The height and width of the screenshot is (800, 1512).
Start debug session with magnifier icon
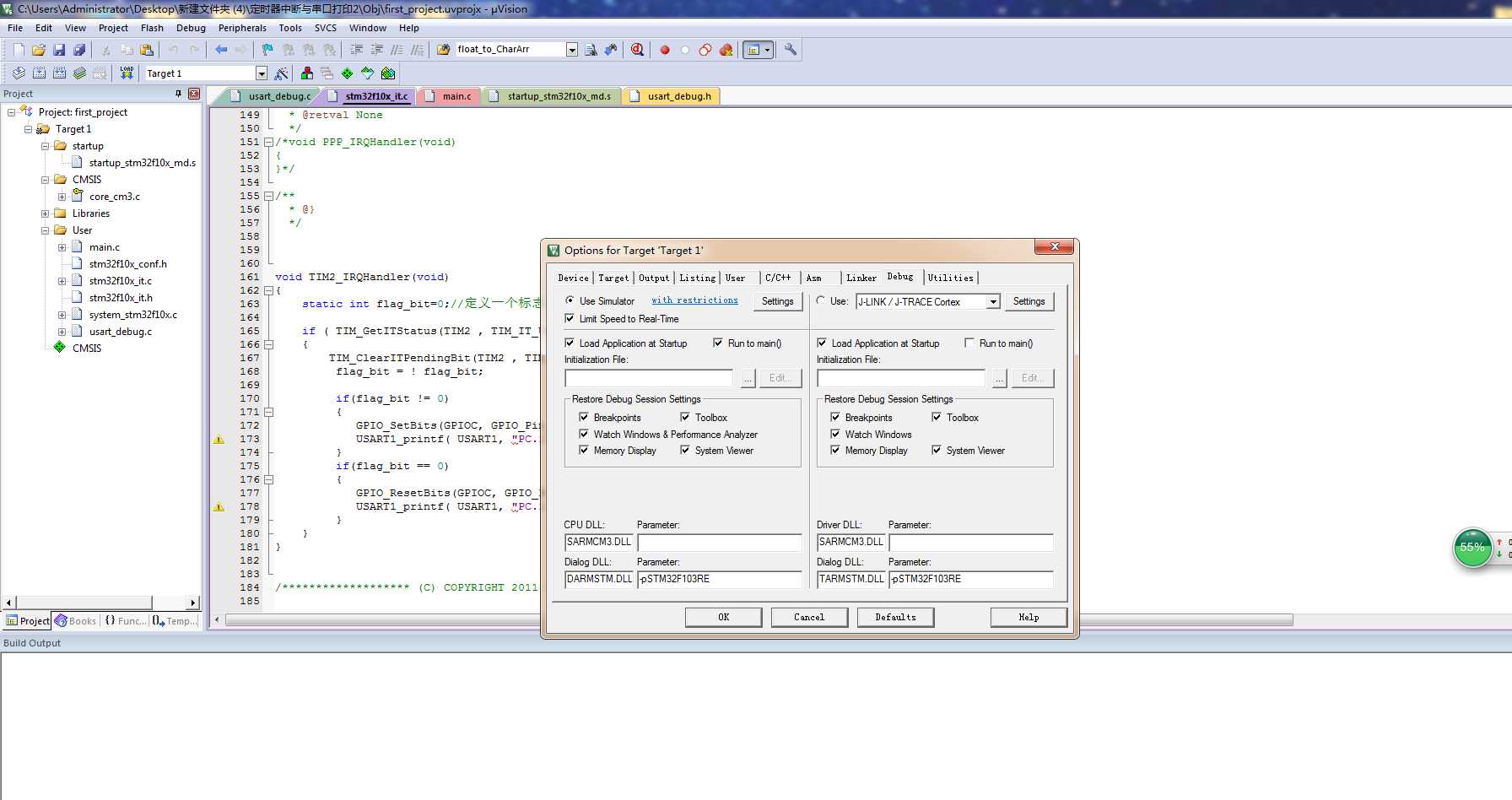click(x=638, y=50)
